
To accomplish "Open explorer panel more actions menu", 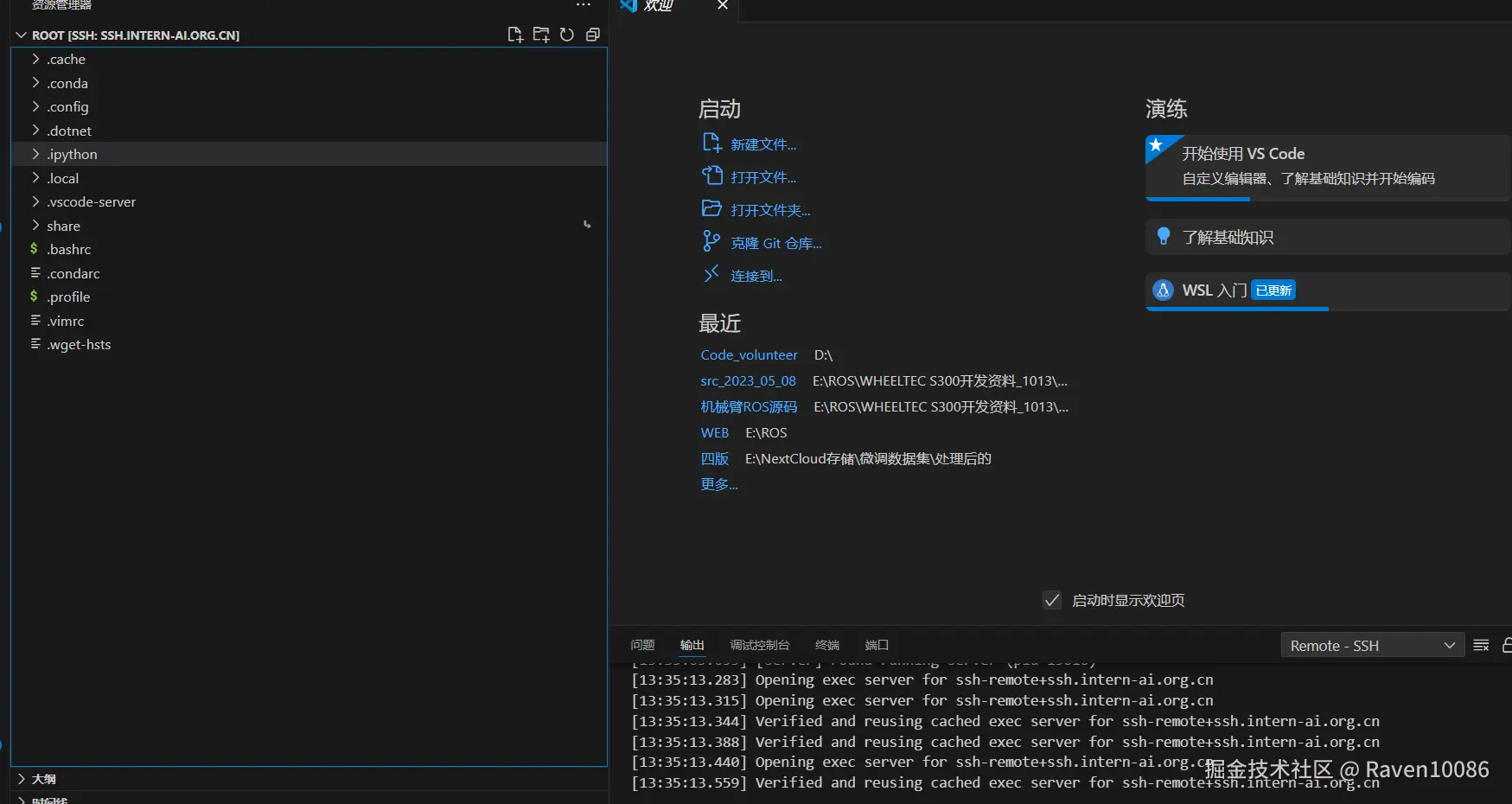I will point(584,5).
